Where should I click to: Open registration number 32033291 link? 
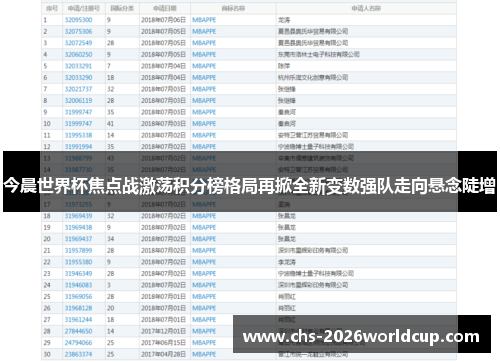point(78,66)
